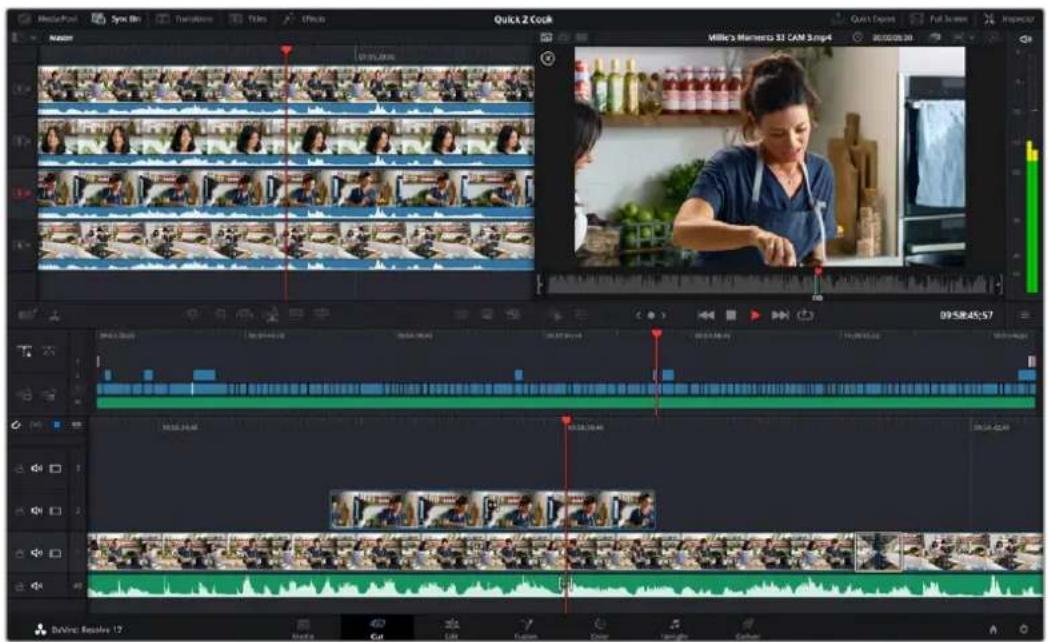Close the multicam overlay in viewer
This screenshot has width=1048, height=642.
547,59
